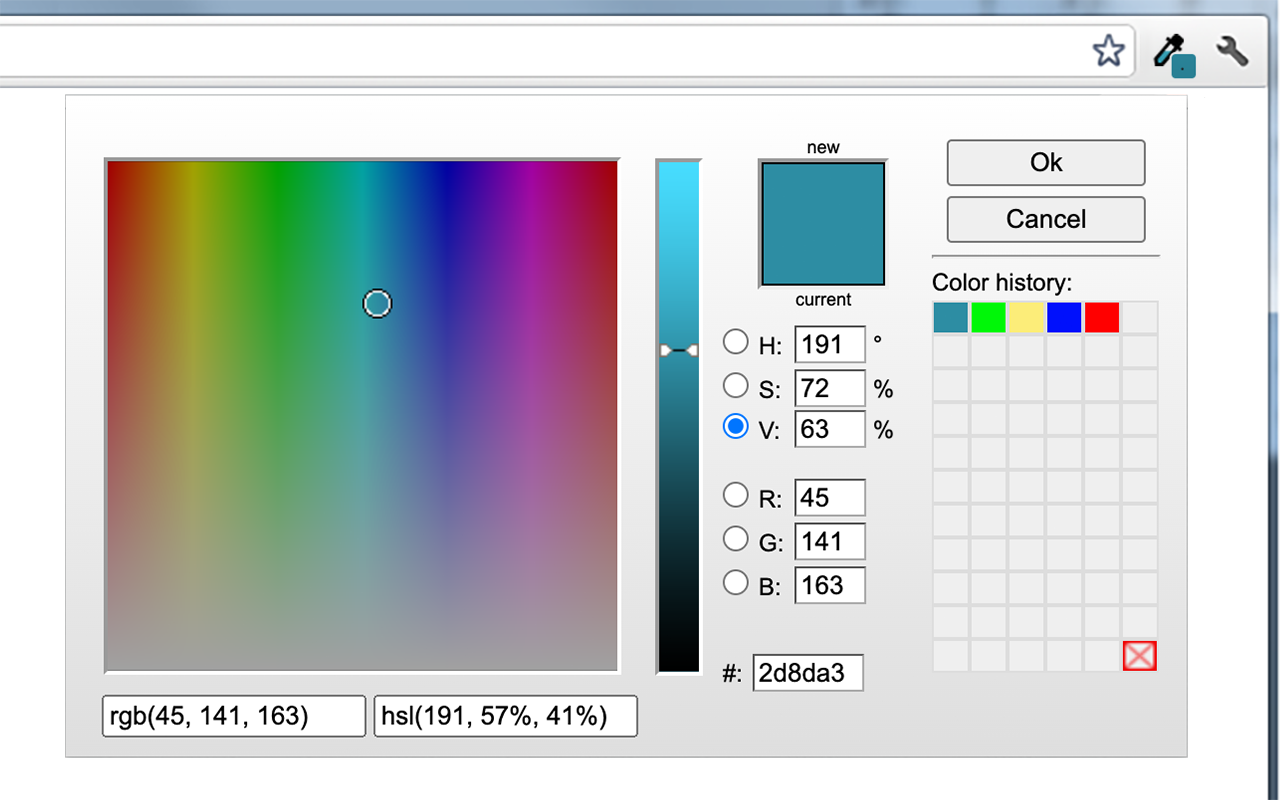This screenshot has height=800, width=1280.
Task: Click the hsl(191, 57%, 41%) field
Action: (505, 715)
